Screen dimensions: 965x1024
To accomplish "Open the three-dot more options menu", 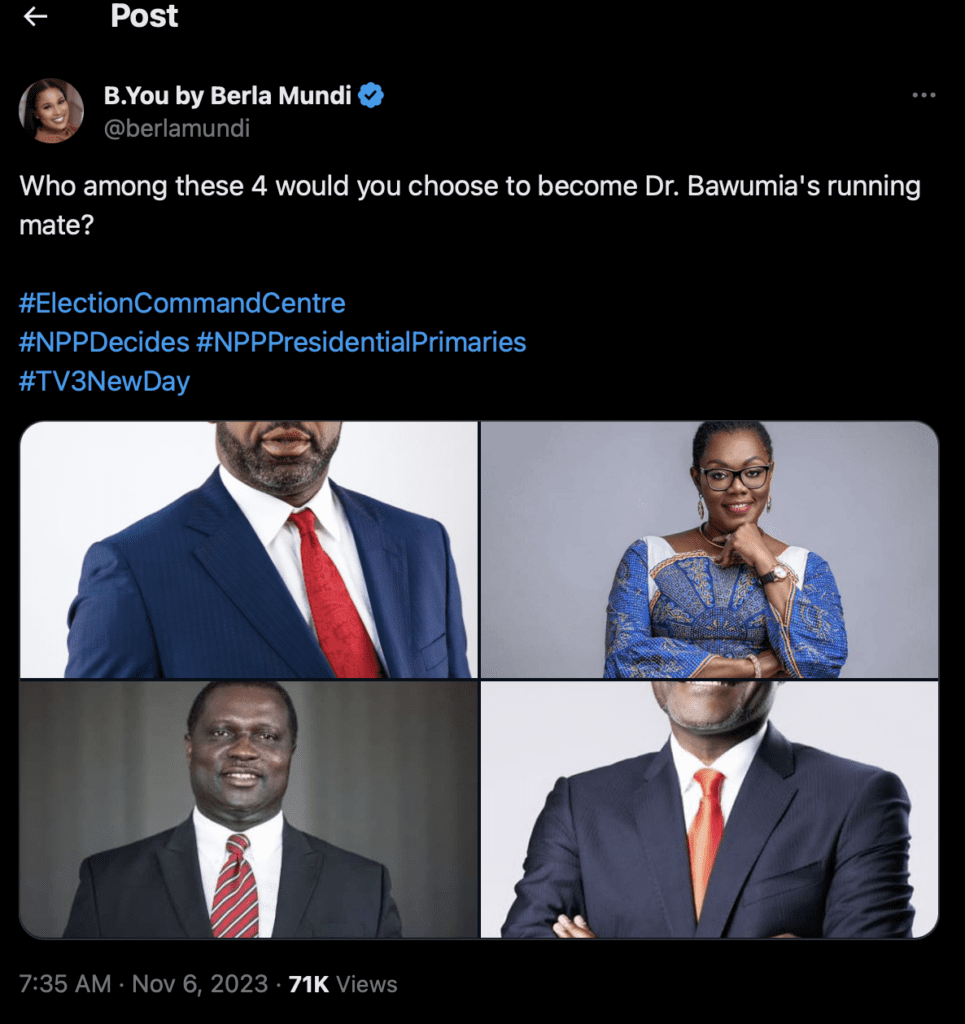I will (924, 95).
